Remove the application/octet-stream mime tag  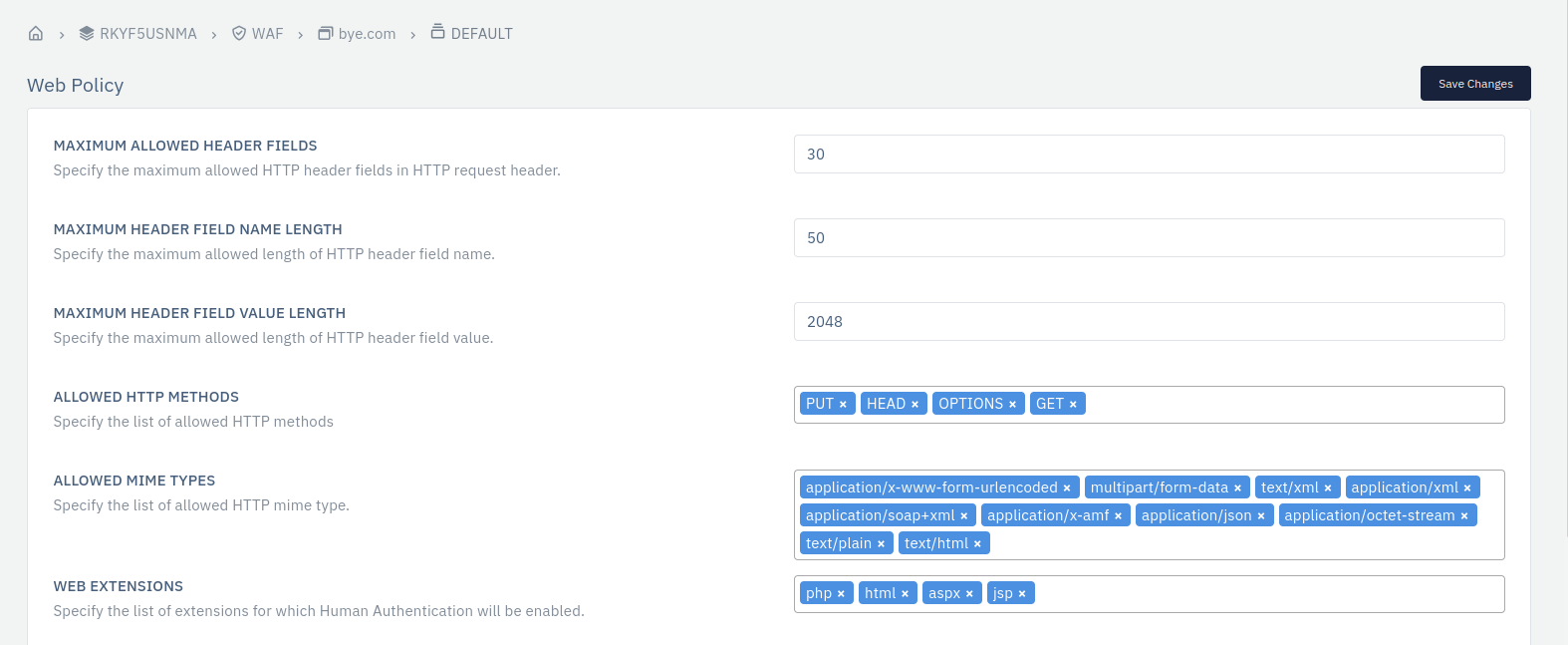point(1464,516)
